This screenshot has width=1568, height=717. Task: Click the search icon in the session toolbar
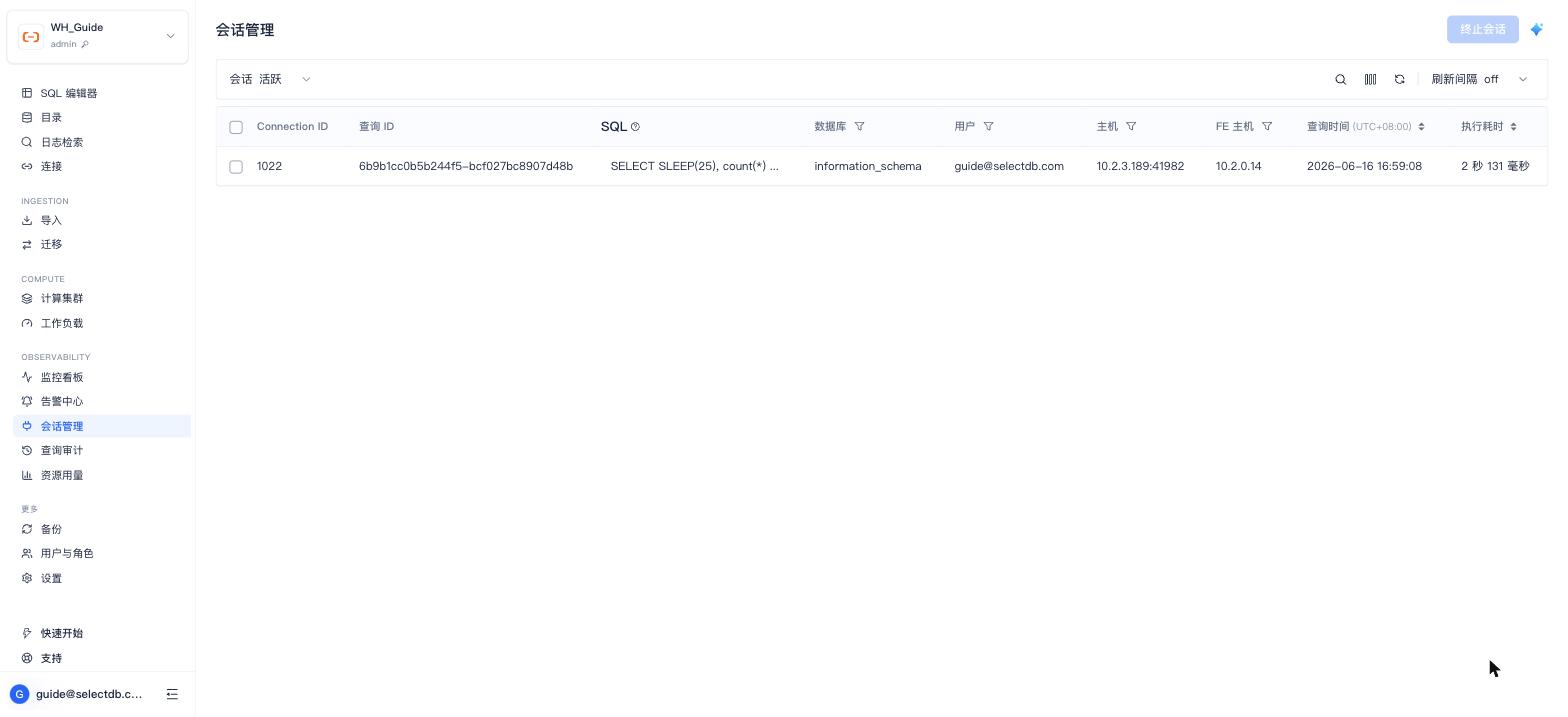[x=1341, y=79]
